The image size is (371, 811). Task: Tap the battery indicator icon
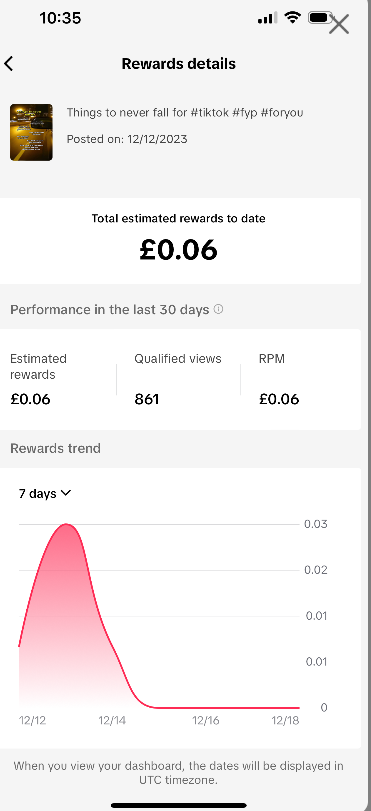coord(320,18)
